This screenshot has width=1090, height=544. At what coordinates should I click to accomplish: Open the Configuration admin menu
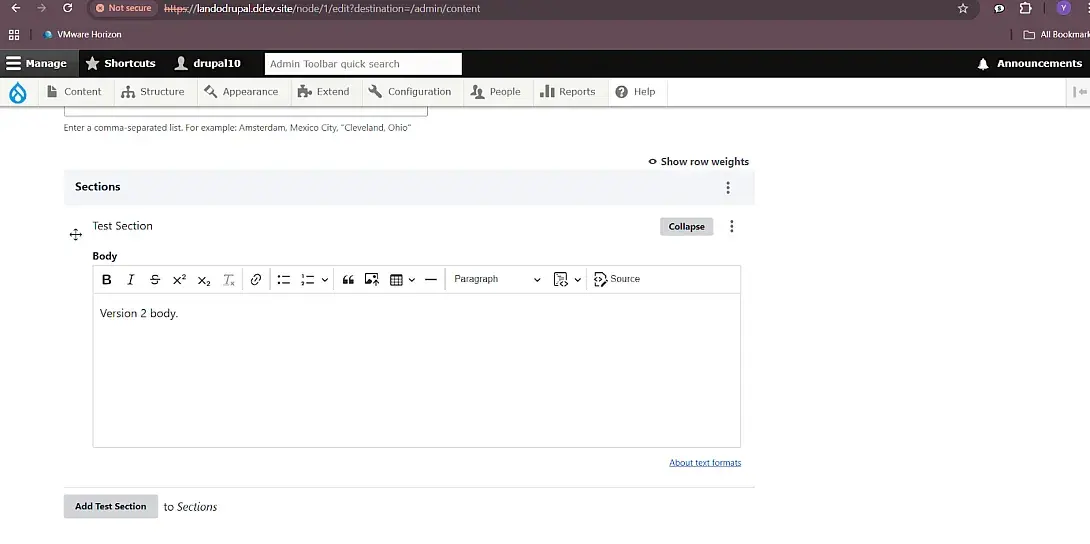pos(410,92)
